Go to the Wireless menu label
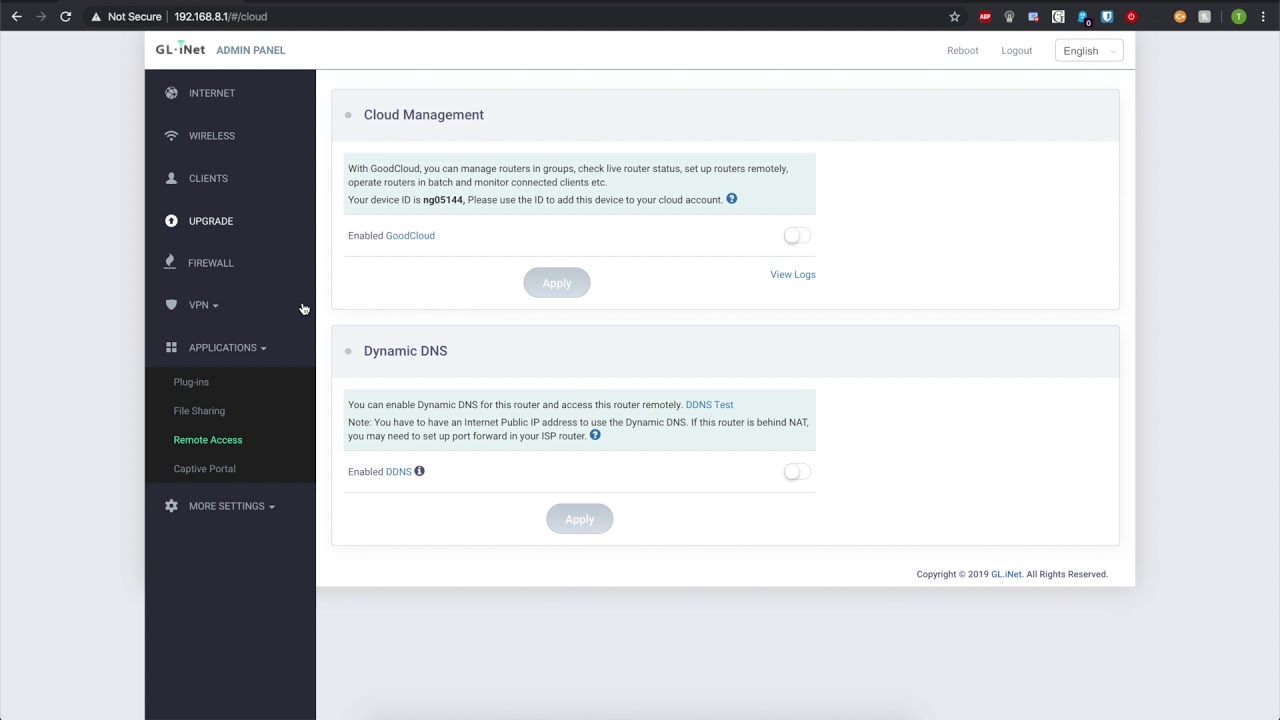The width and height of the screenshot is (1280, 720). point(212,136)
